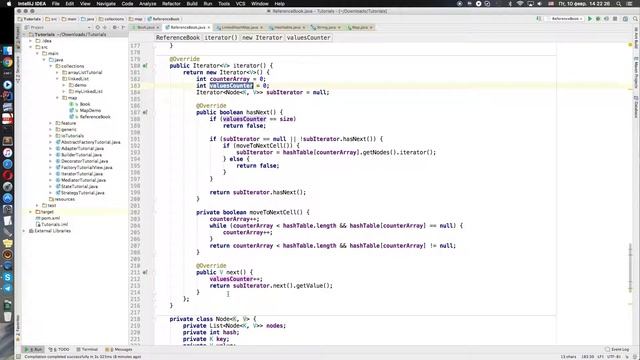Collapse the linkedList package node
This screenshot has width=640, height=360.
pos(58,79)
